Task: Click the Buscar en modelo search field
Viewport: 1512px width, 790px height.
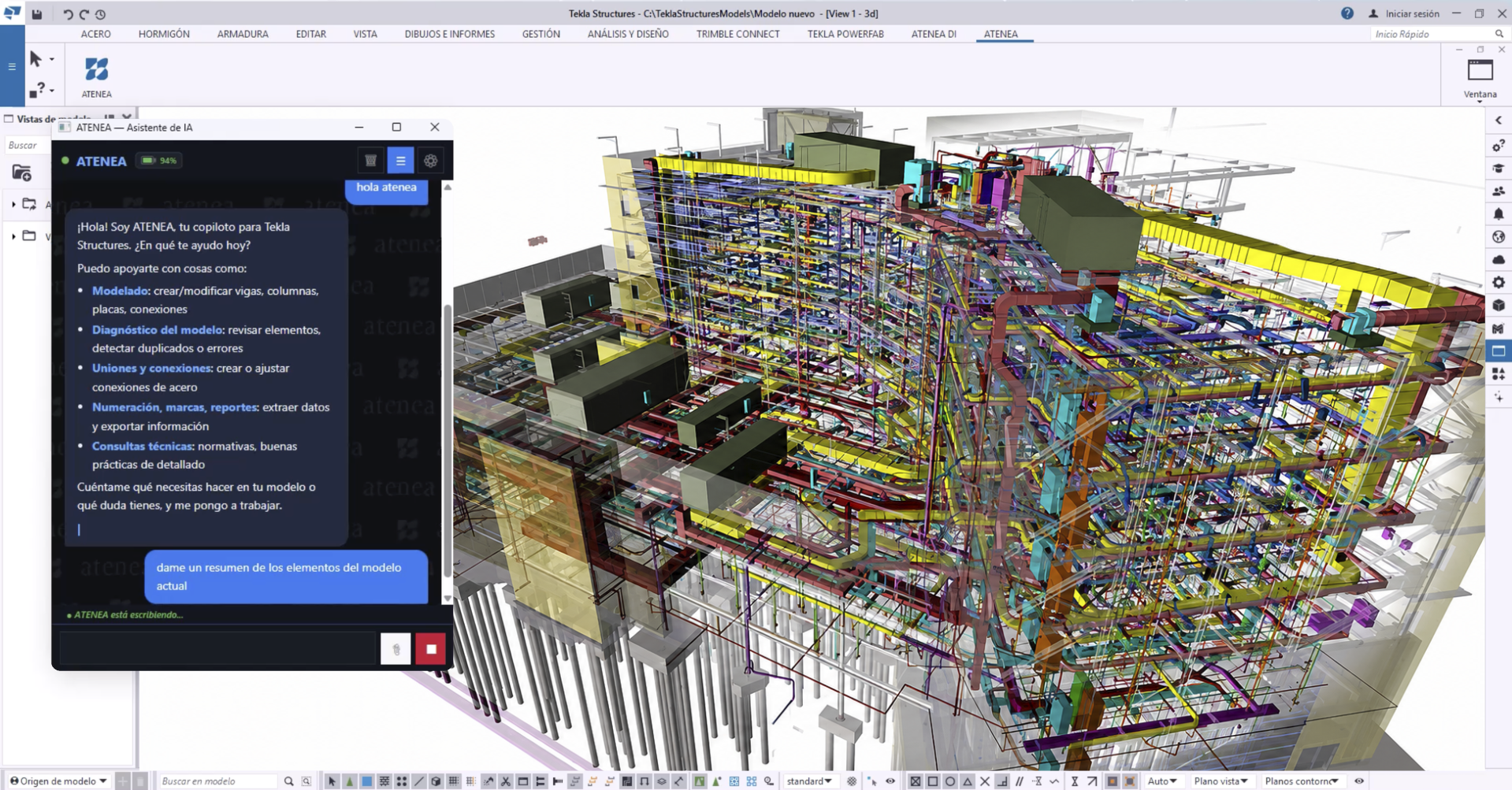Action: 217,781
